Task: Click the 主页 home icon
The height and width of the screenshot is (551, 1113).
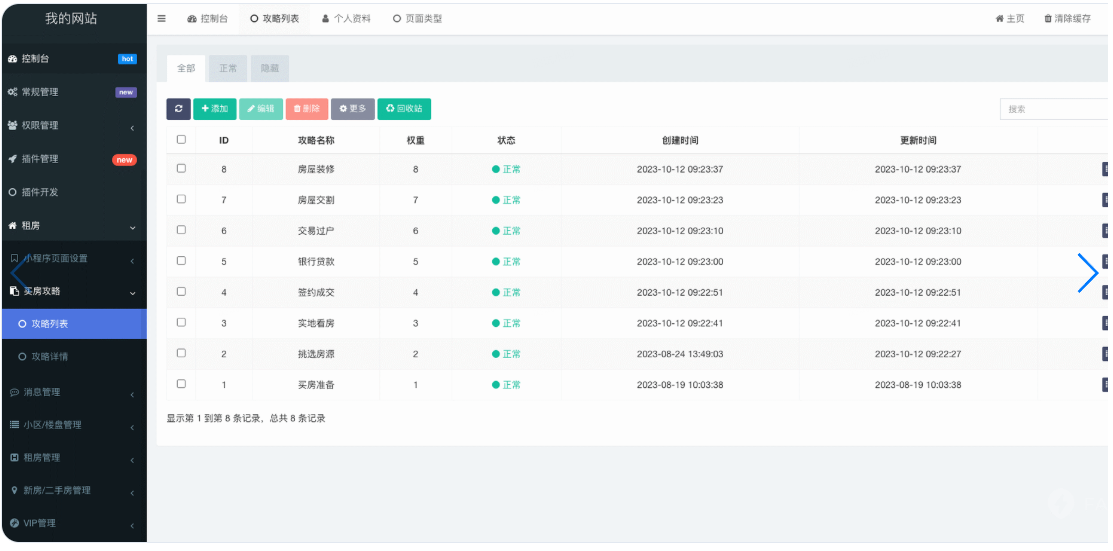Action: point(999,19)
